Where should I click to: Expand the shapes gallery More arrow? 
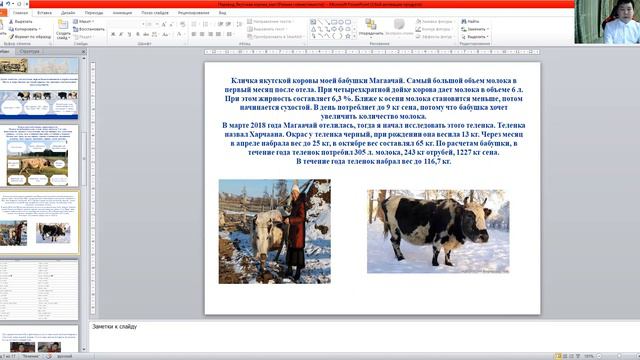tap(354, 37)
